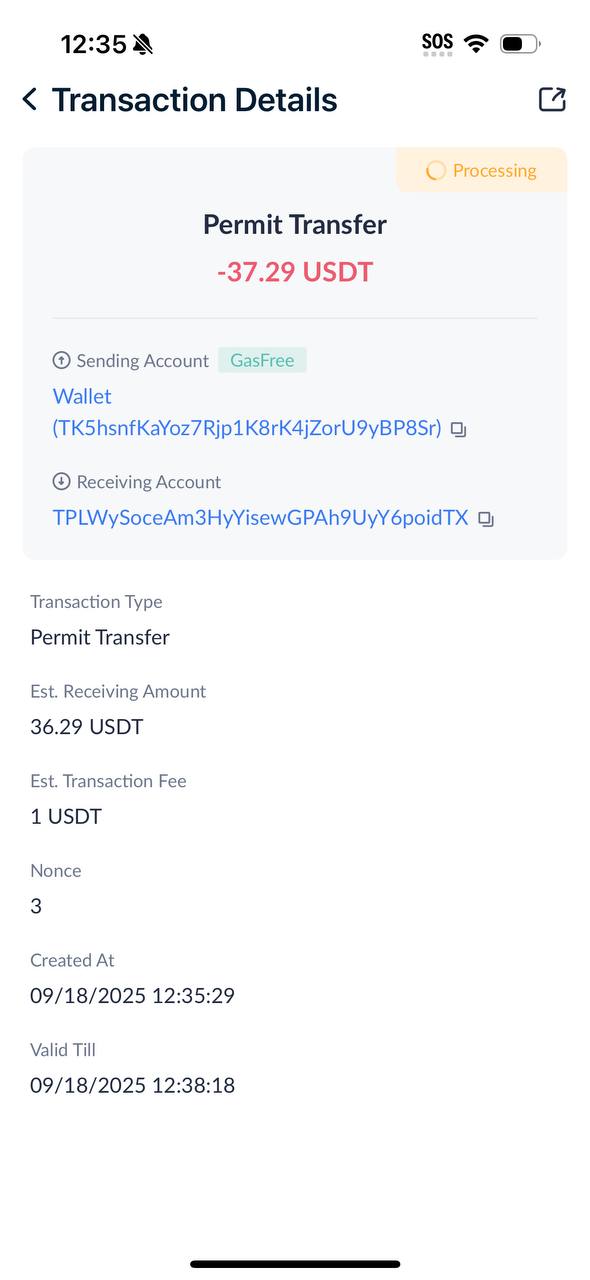
Task: Select the -37.29 USDT amount
Action: [x=295, y=272]
